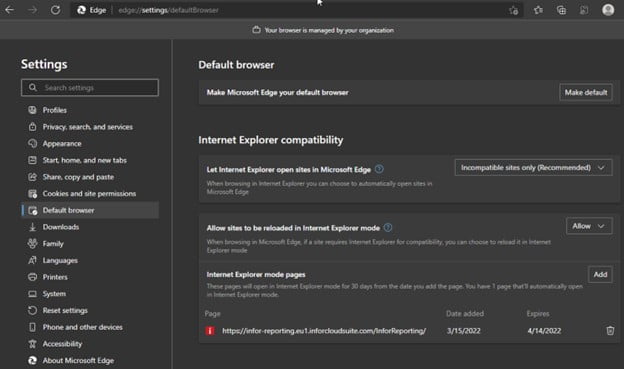Screen dimensions: 624x369
Task: Click Add for Internet Explorer mode pages
Action: tap(600, 274)
